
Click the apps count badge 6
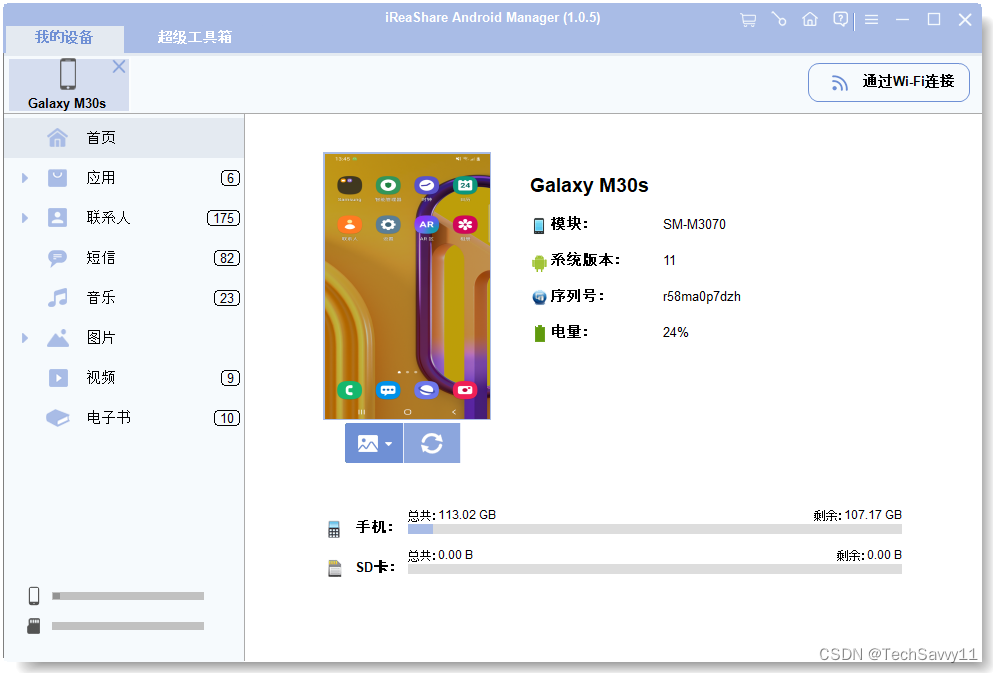(230, 179)
